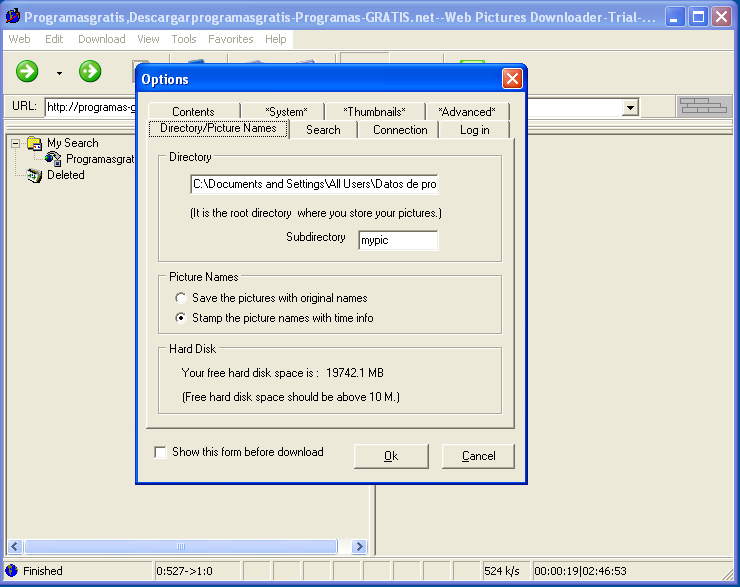Open the Favorites menu
Screen dimensions: 740x587
click(x=231, y=39)
